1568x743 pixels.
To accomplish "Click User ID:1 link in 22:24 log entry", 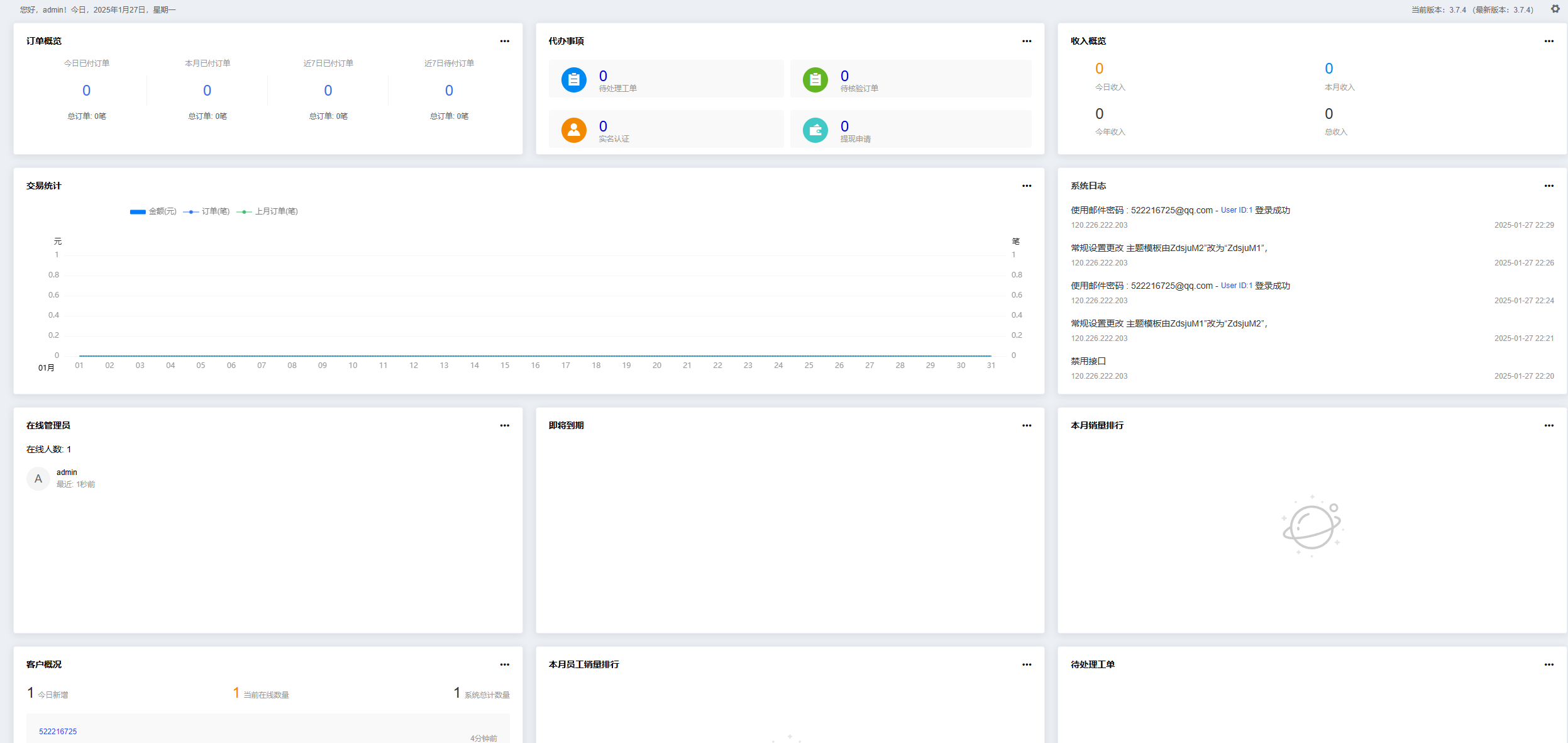I will (x=1236, y=286).
